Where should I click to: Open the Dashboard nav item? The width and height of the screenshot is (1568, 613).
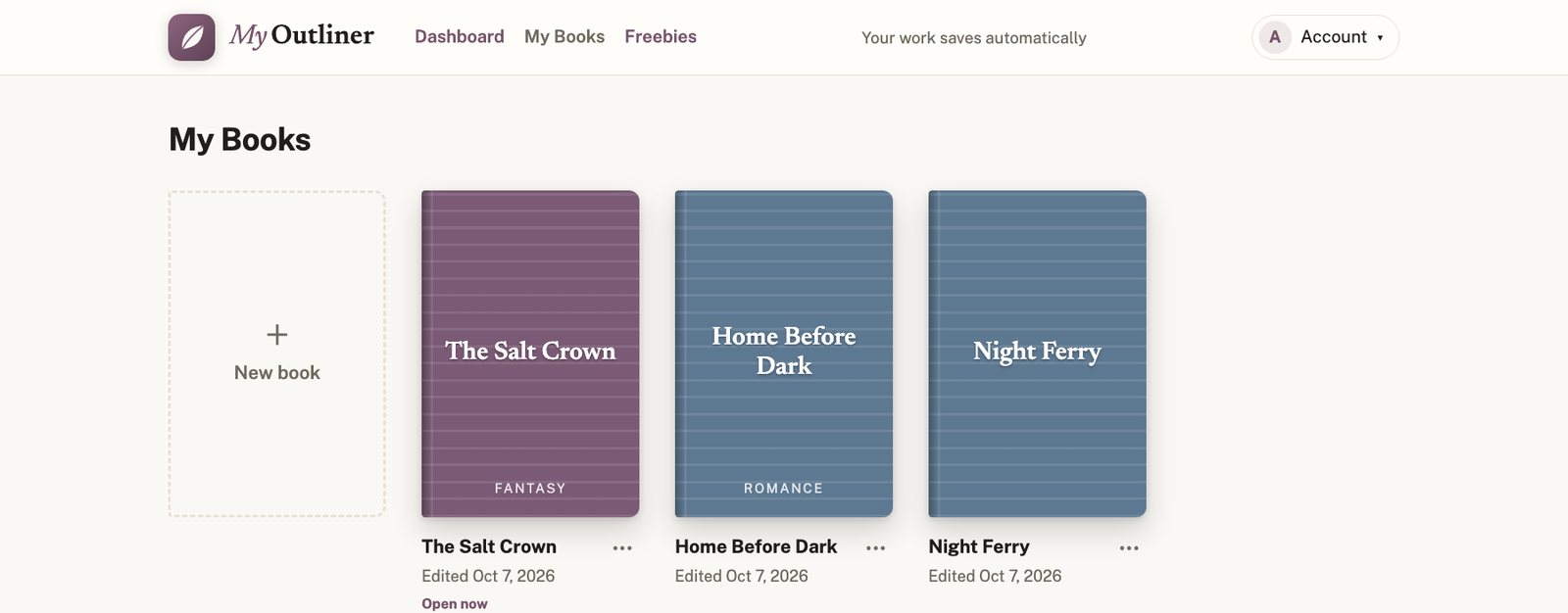tap(459, 36)
